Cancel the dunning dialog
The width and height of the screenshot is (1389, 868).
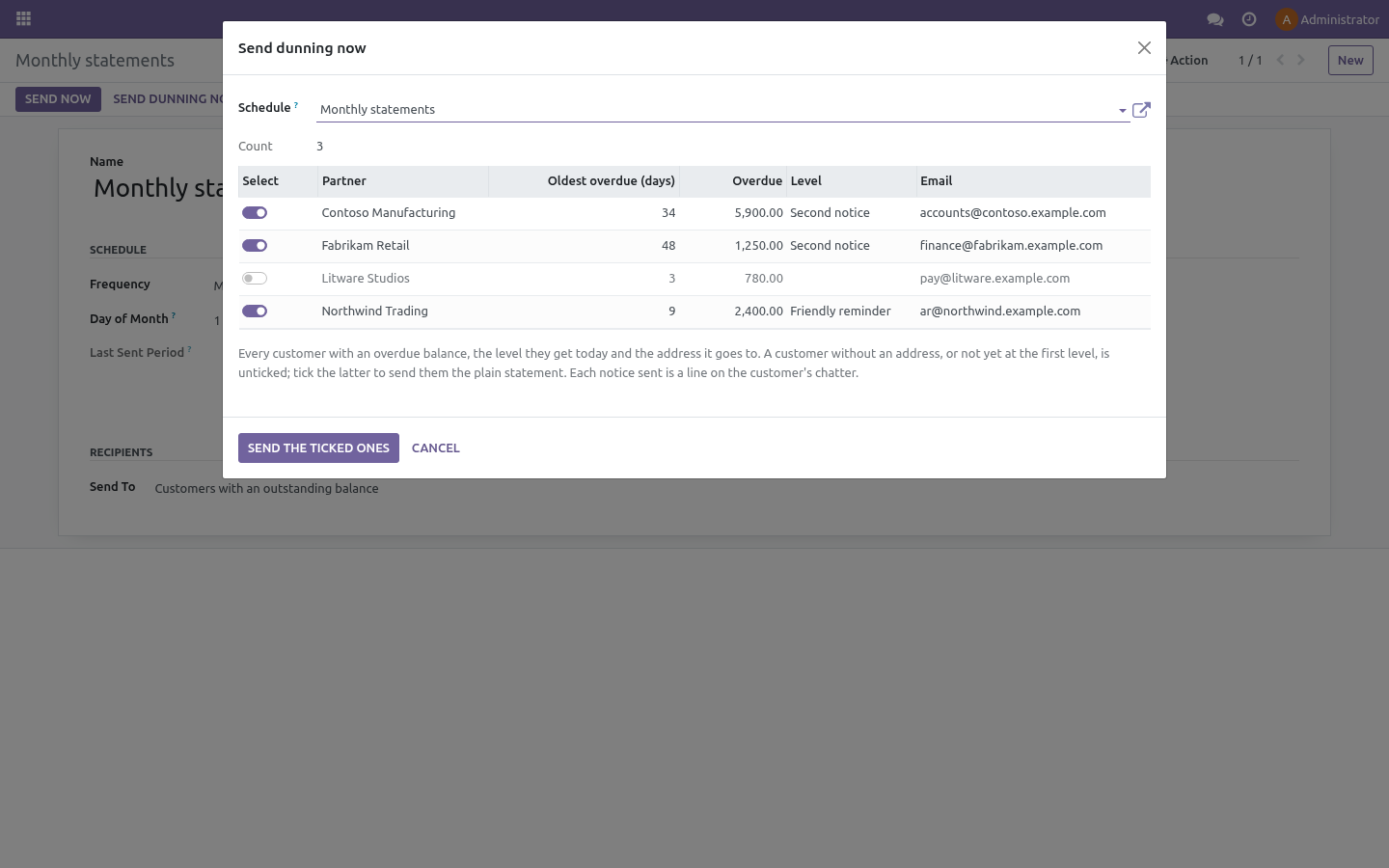pos(436,448)
